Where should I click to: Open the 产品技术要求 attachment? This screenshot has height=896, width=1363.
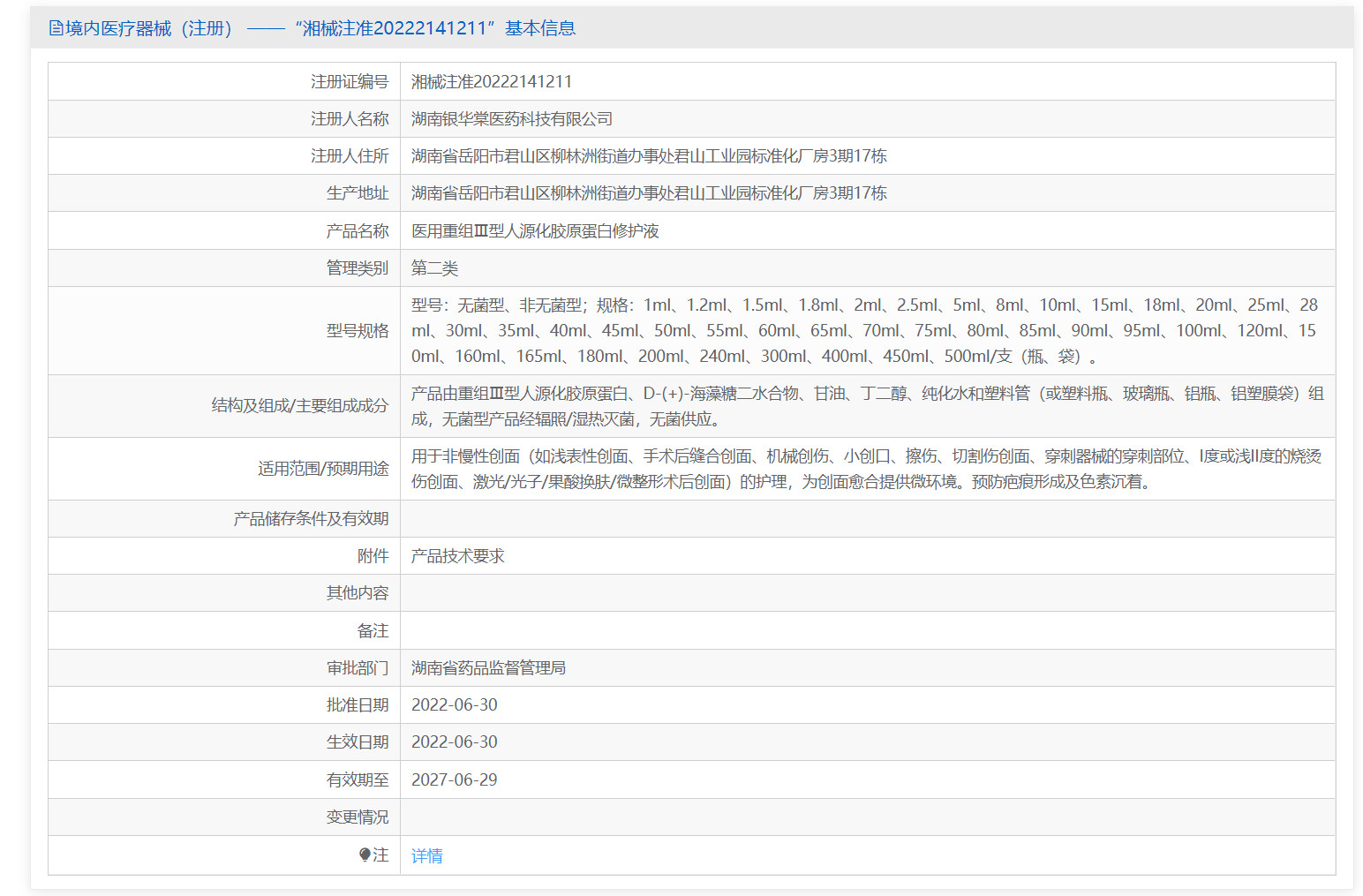458,556
